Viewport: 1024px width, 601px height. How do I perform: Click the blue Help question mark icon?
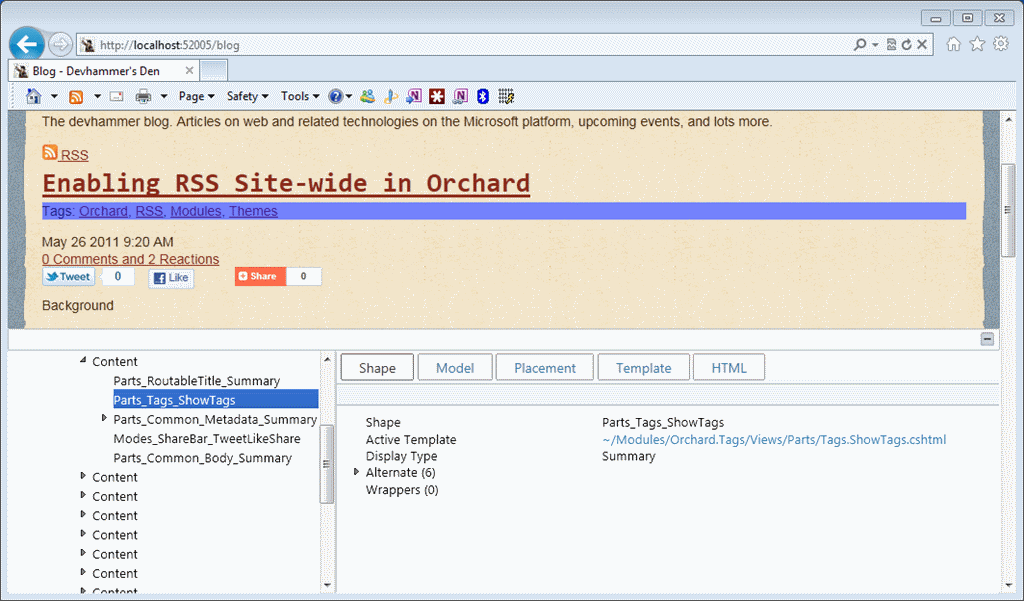[x=335, y=97]
